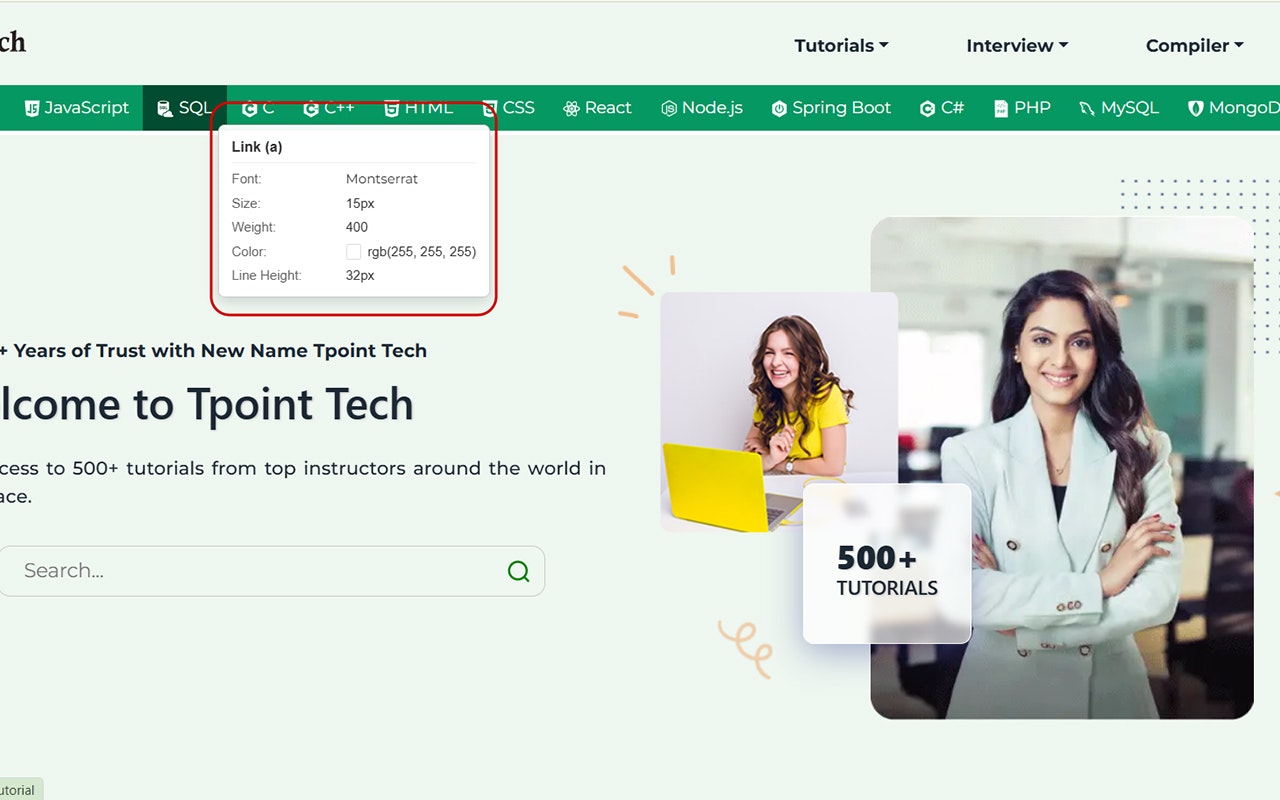Open the SQL tutorial tab
The width and height of the screenshot is (1280, 800).
point(185,108)
